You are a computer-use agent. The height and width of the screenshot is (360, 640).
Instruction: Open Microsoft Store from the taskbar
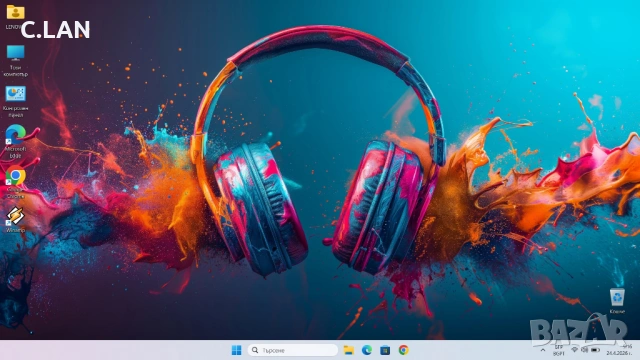click(385, 350)
